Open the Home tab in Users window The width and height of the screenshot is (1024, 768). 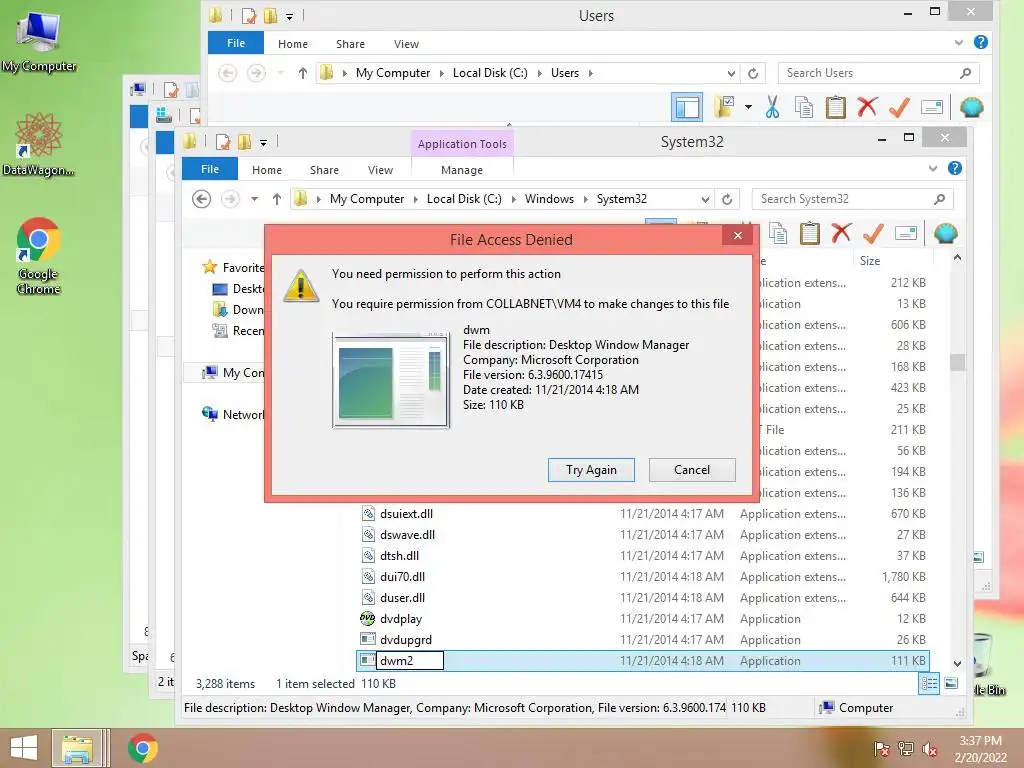[x=293, y=44]
